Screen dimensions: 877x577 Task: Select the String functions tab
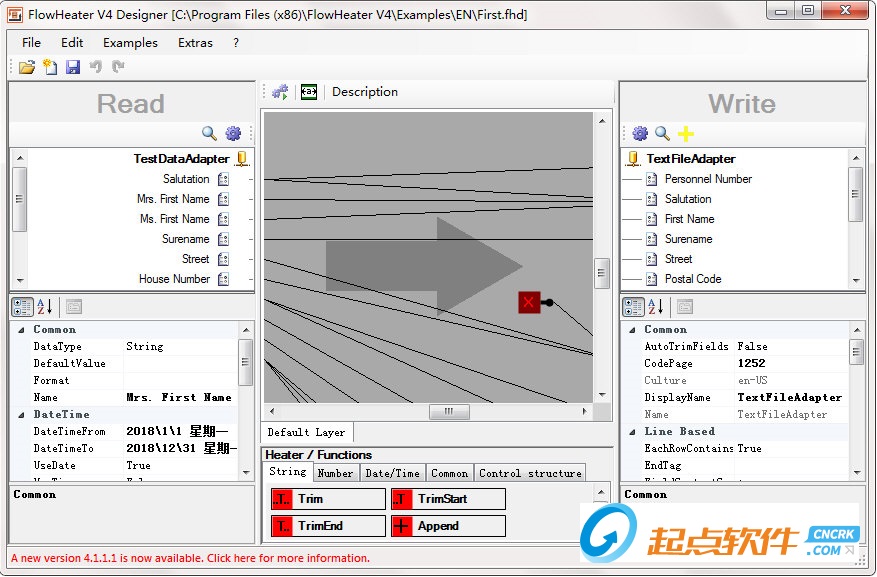pyautogui.click(x=287, y=471)
